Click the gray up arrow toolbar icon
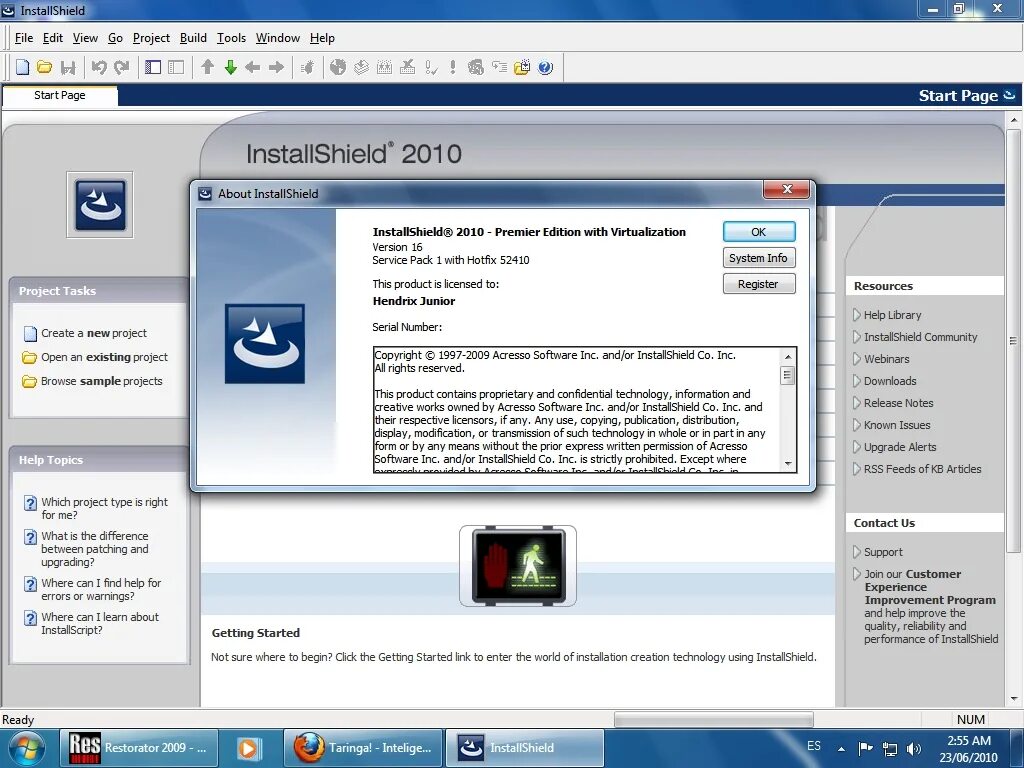 point(208,67)
